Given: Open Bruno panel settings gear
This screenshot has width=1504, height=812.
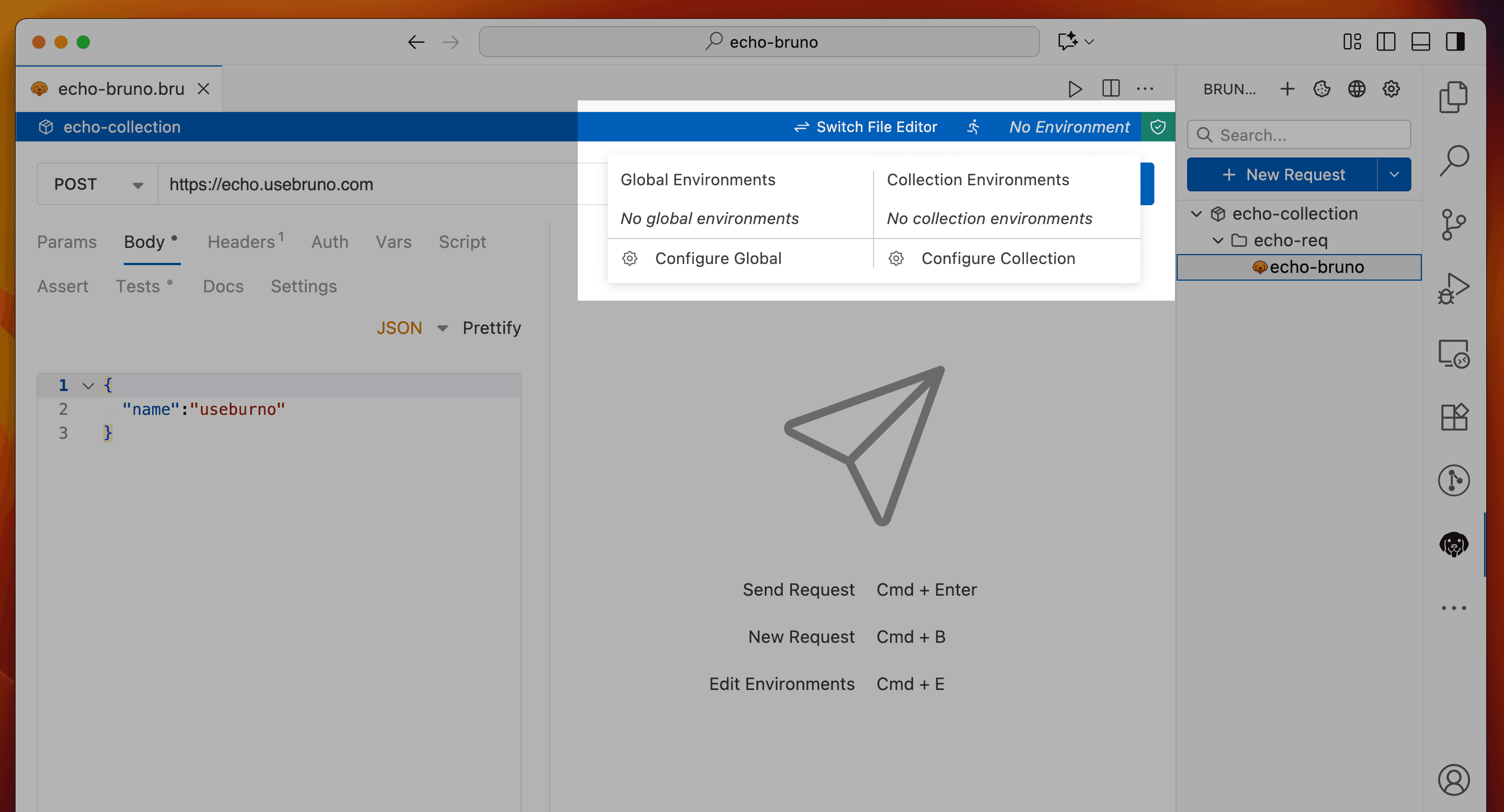Looking at the screenshot, I should click(1391, 89).
